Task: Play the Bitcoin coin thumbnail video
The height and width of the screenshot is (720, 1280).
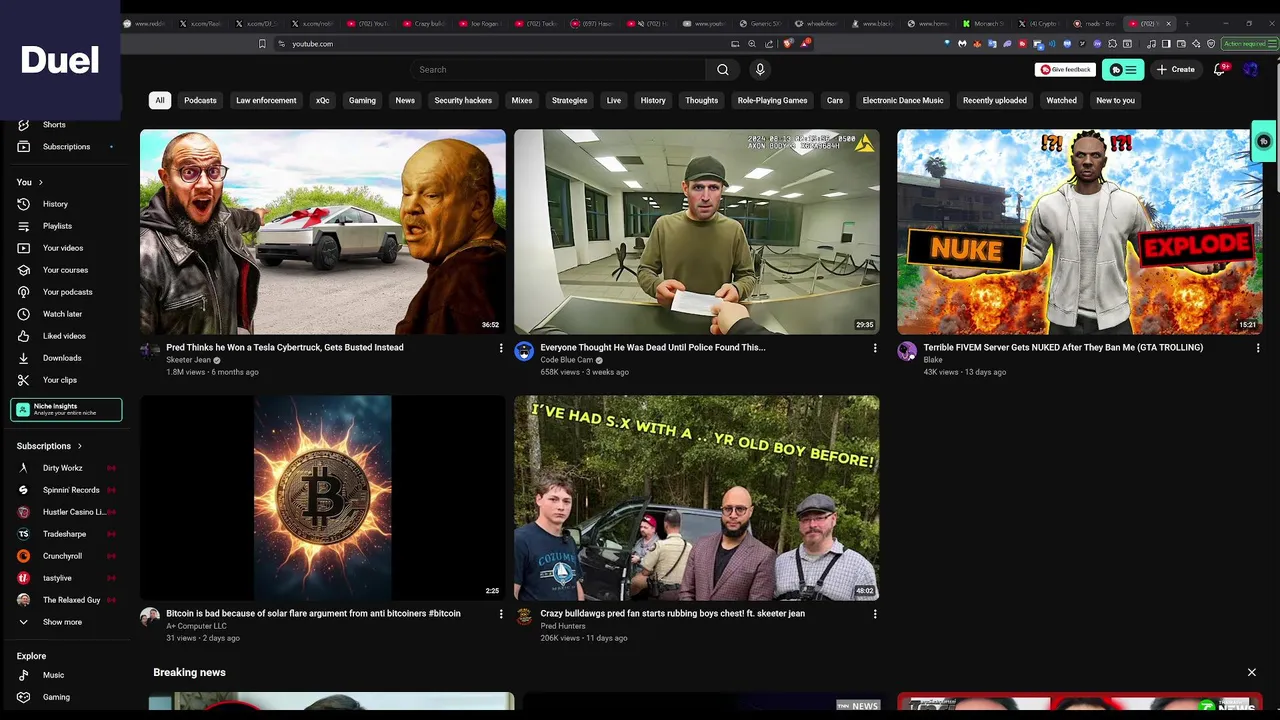Action: (323, 498)
